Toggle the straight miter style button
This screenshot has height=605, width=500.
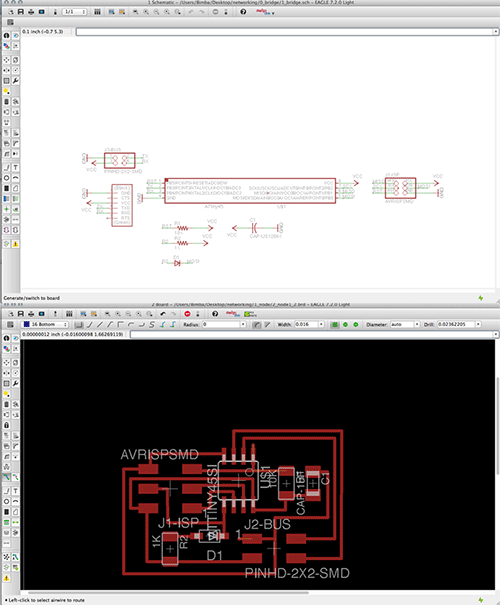(267, 324)
